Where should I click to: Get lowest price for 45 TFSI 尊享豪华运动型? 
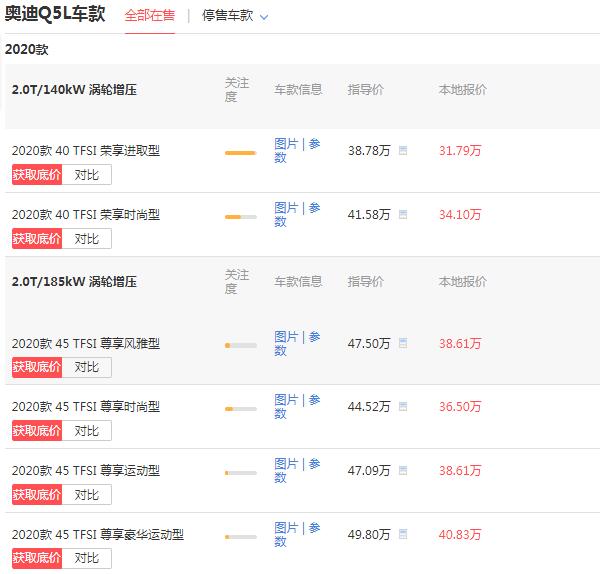pos(37,558)
